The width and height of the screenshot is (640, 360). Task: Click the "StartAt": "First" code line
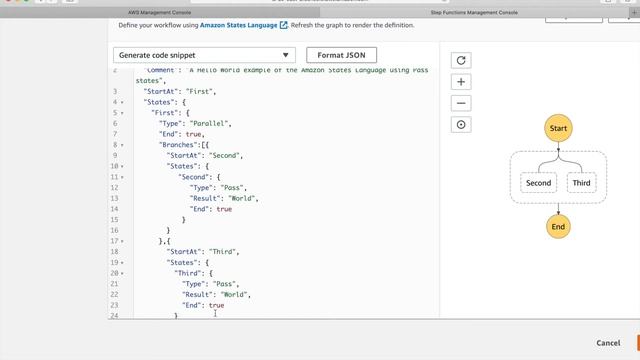click(x=180, y=91)
